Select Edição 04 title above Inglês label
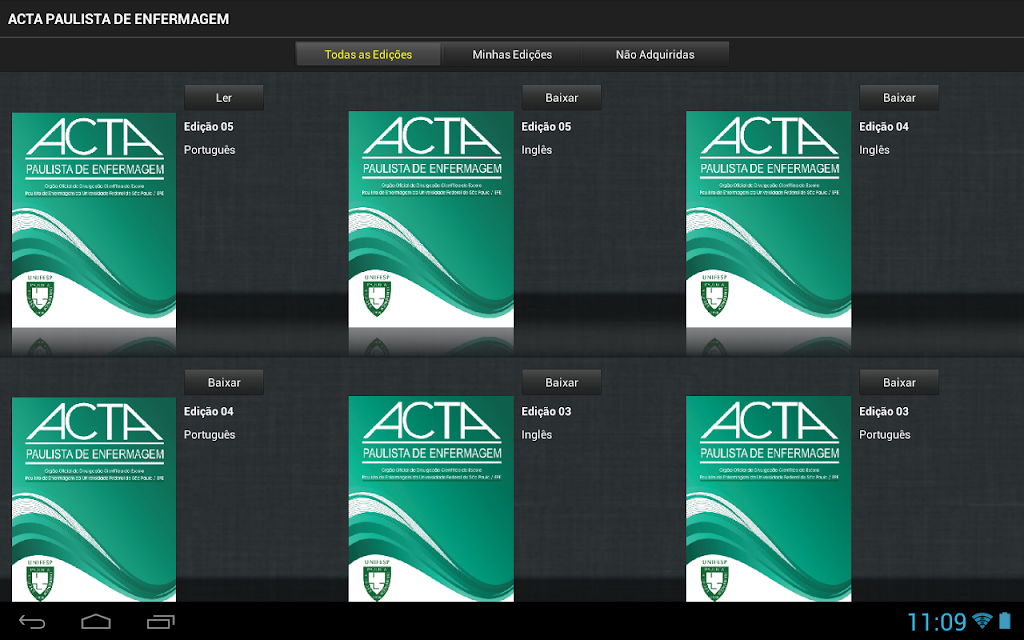Viewport: 1024px width, 640px height. tap(884, 127)
